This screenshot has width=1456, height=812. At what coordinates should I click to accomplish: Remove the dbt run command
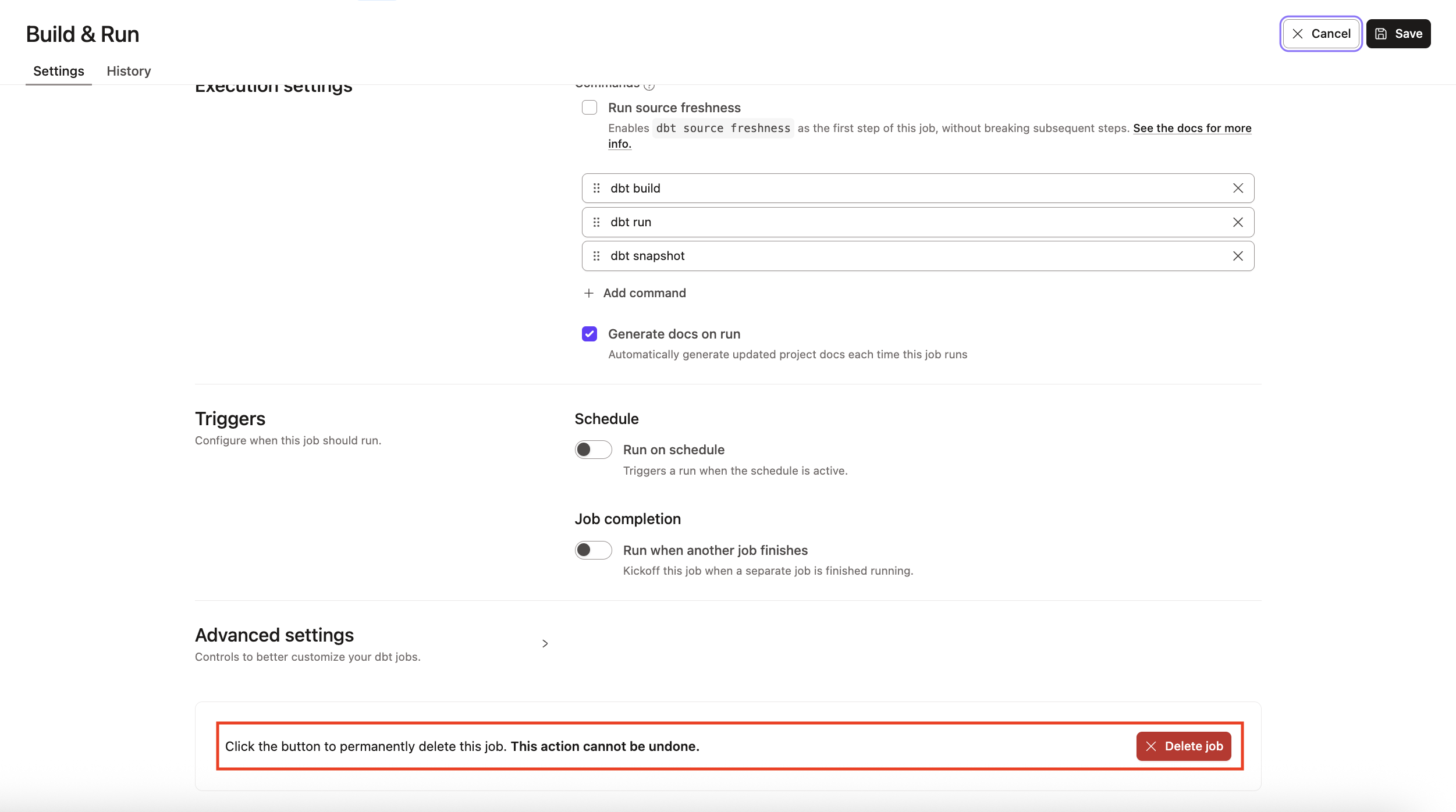pos(1238,222)
